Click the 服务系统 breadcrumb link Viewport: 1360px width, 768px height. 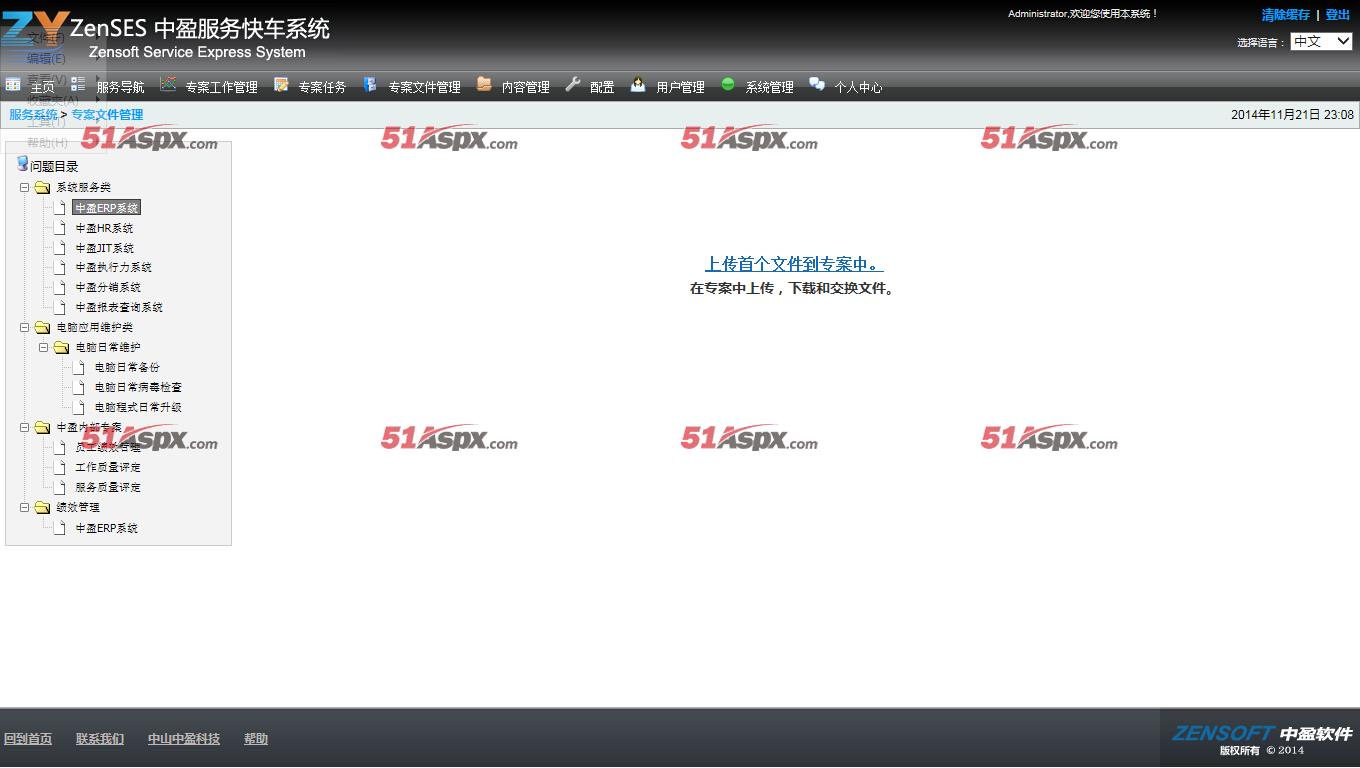pos(33,115)
